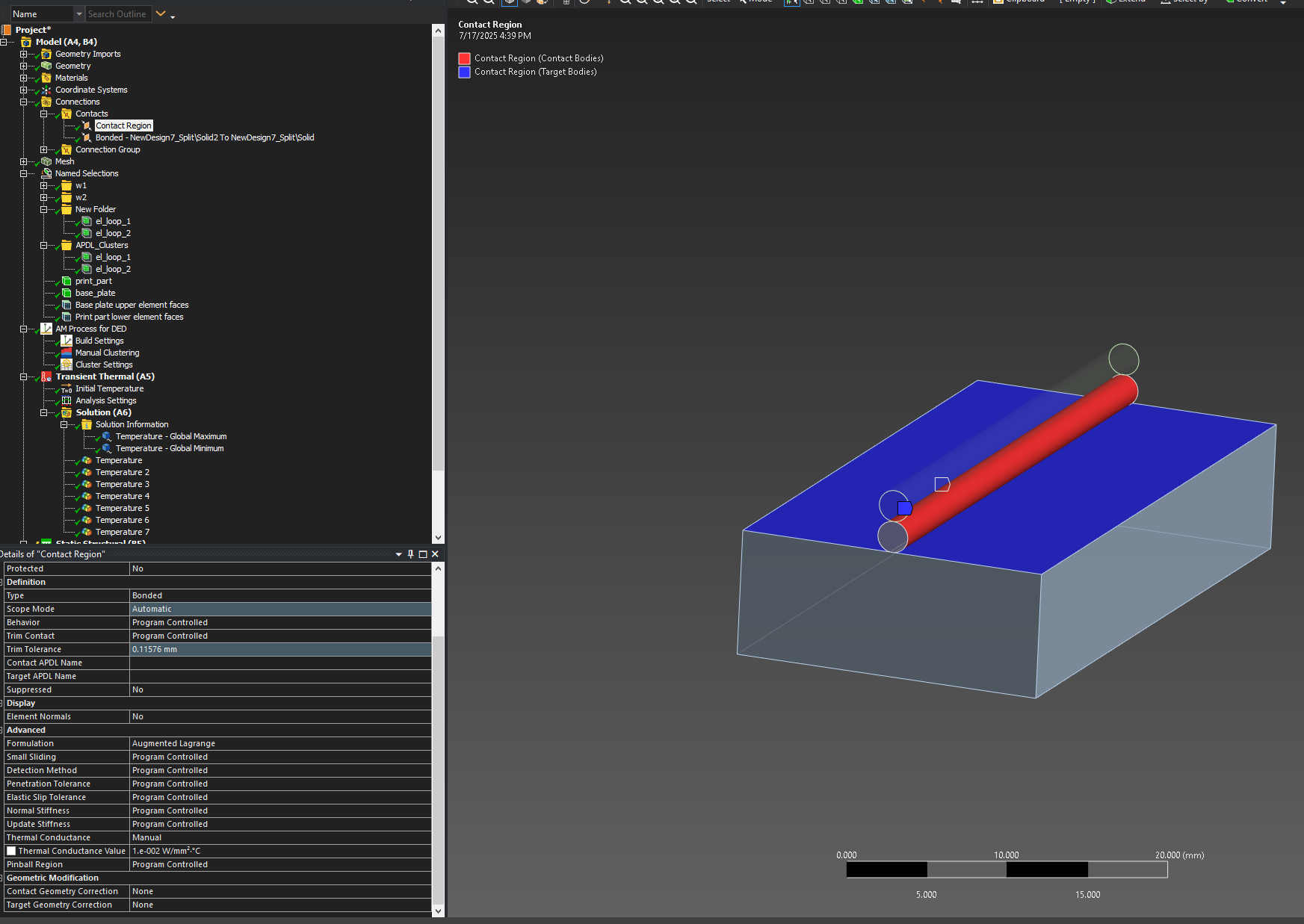Pin the Details of Contact Region panel
This screenshot has height=924, width=1304.
click(x=410, y=554)
